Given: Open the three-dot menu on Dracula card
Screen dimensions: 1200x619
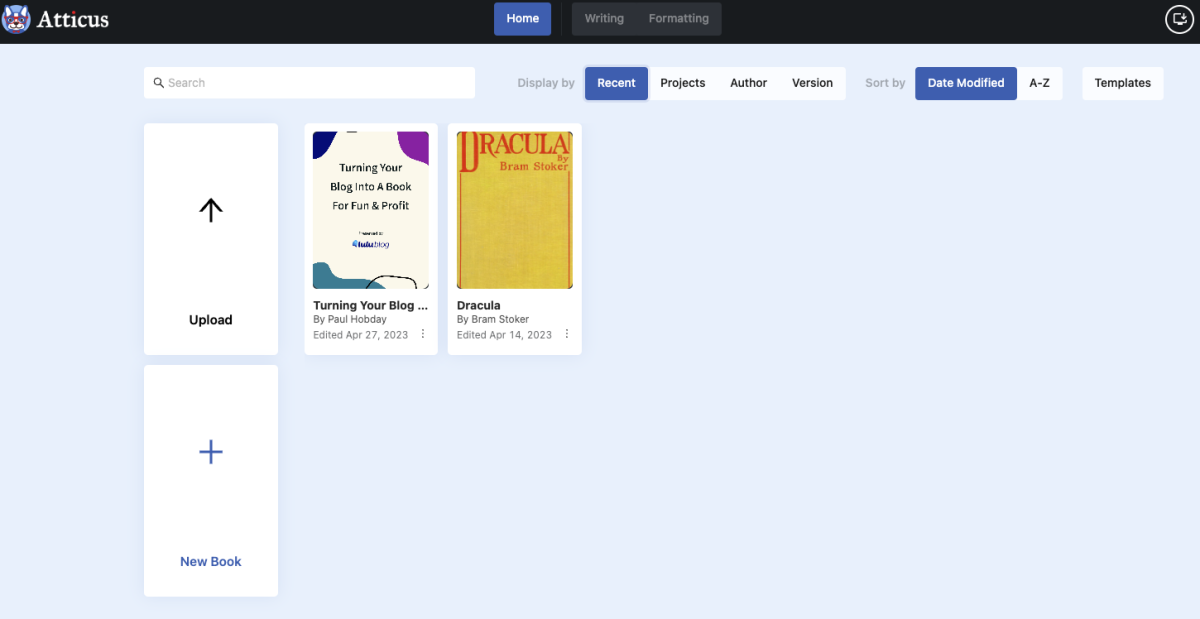Looking at the screenshot, I should [x=567, y=333].
